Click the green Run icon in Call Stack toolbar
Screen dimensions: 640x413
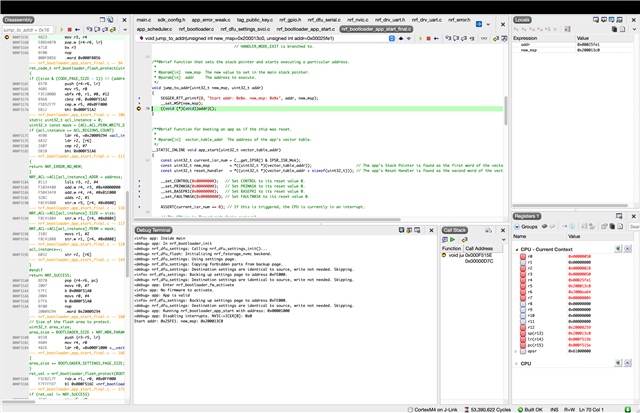[x=452, y=240]
